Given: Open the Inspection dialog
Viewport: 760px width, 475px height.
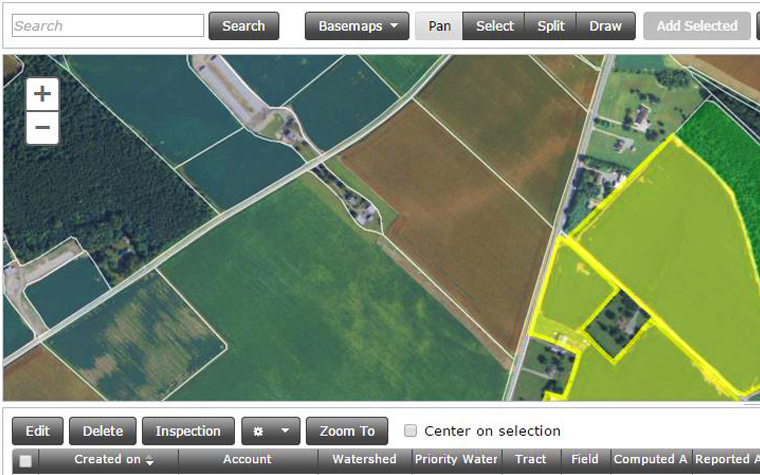Looking at the screenshot, I should pyautogui.click(x=188, y=431).
